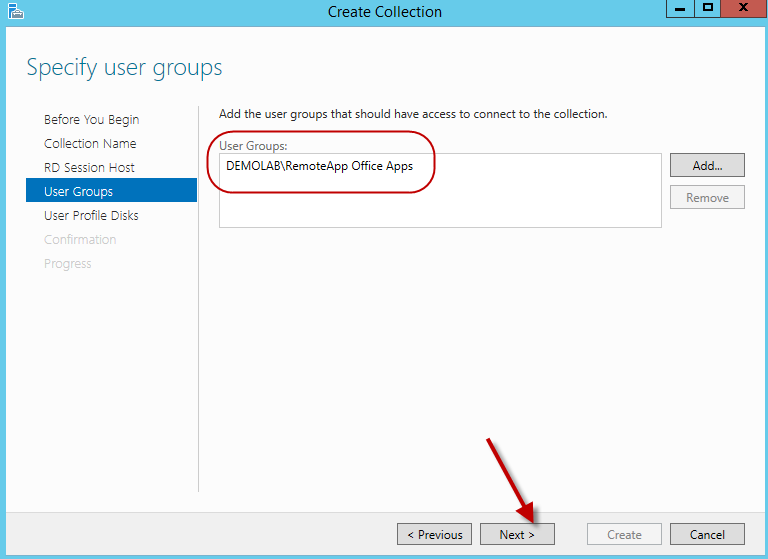The image size is (768, 559).
Task: Cancel the collection wizard
Action: click(x=707, y=535)
